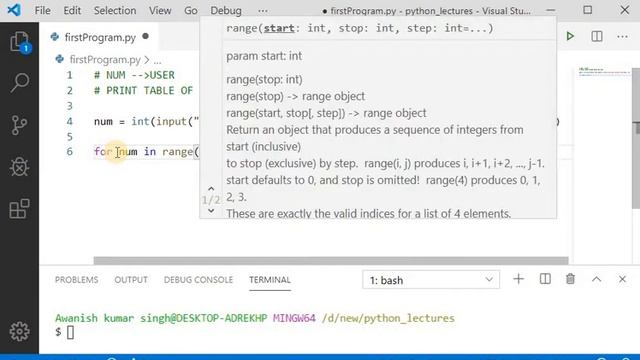Screen dimensions: 640x360
Task: Maximize the panel with the up chevron
Action: click(x=596, y=279)
